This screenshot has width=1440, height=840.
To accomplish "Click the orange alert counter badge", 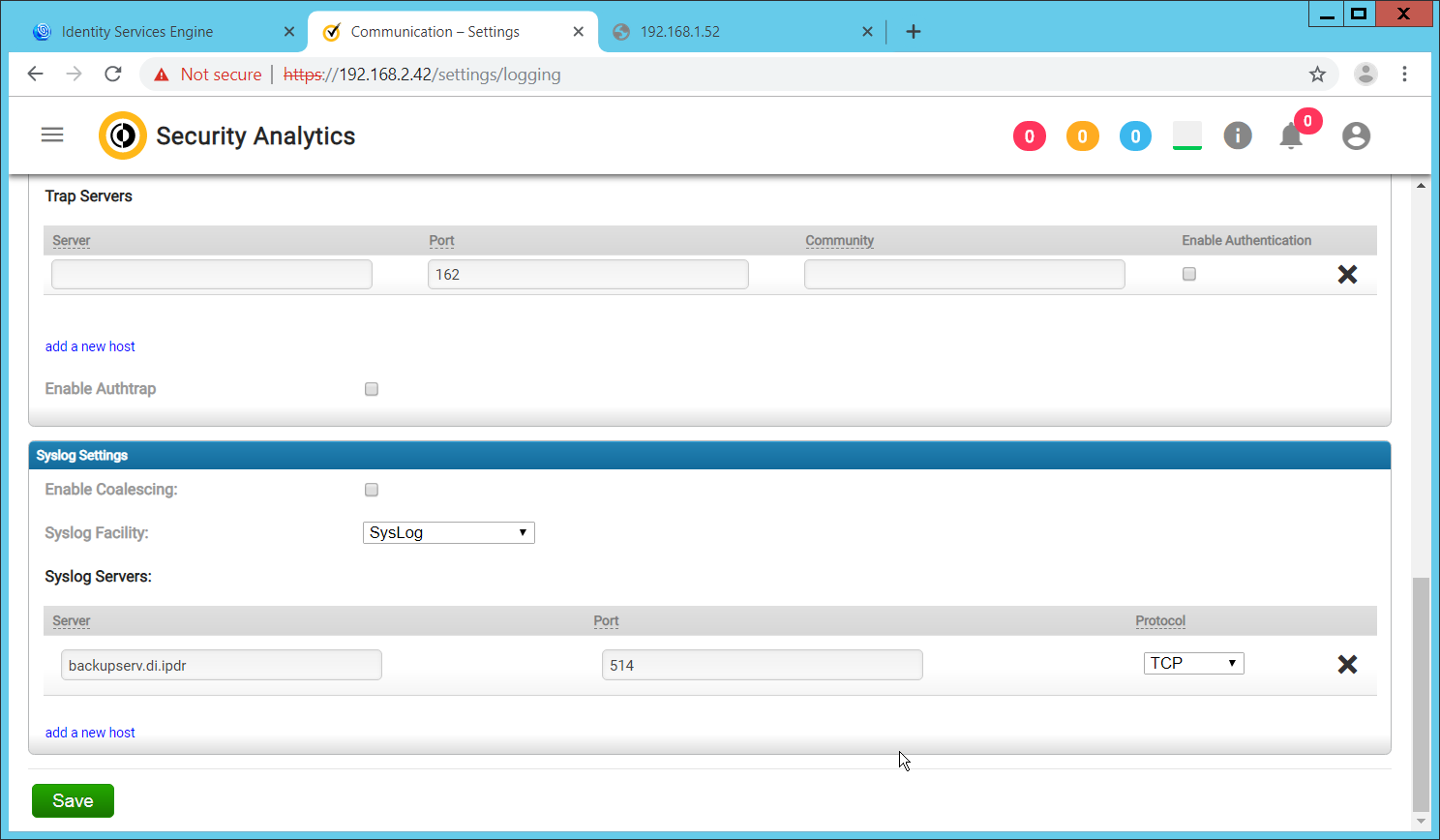I will click(1082, 136).
